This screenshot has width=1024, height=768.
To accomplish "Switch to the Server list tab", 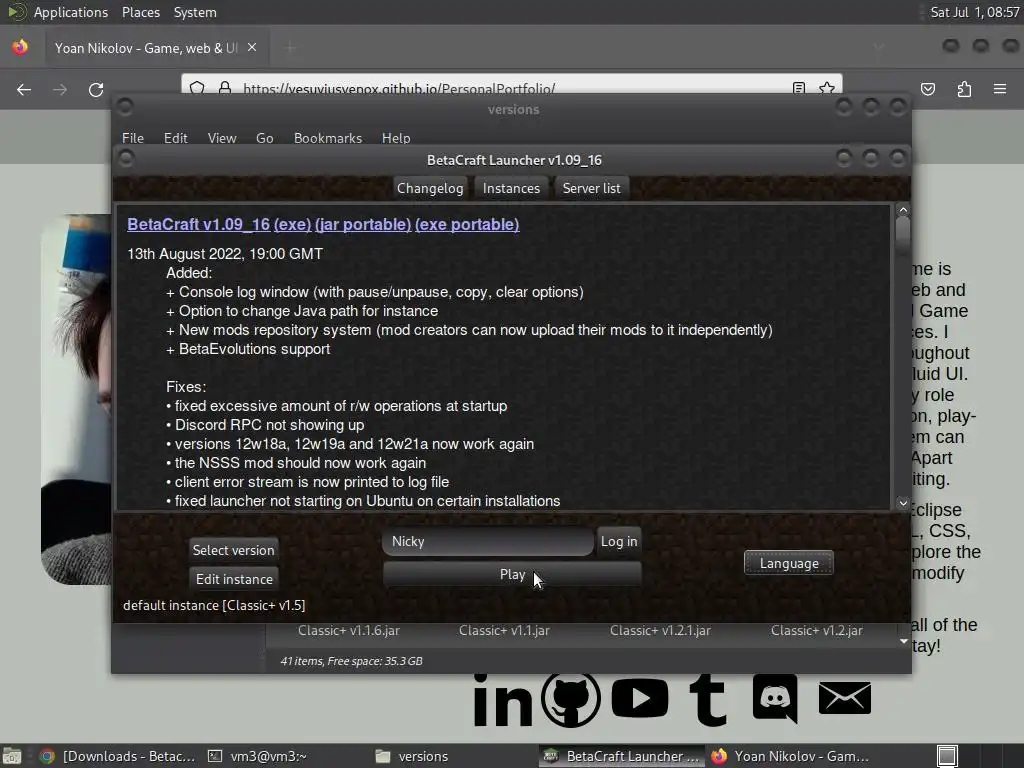I will click(x=592, y=188).
